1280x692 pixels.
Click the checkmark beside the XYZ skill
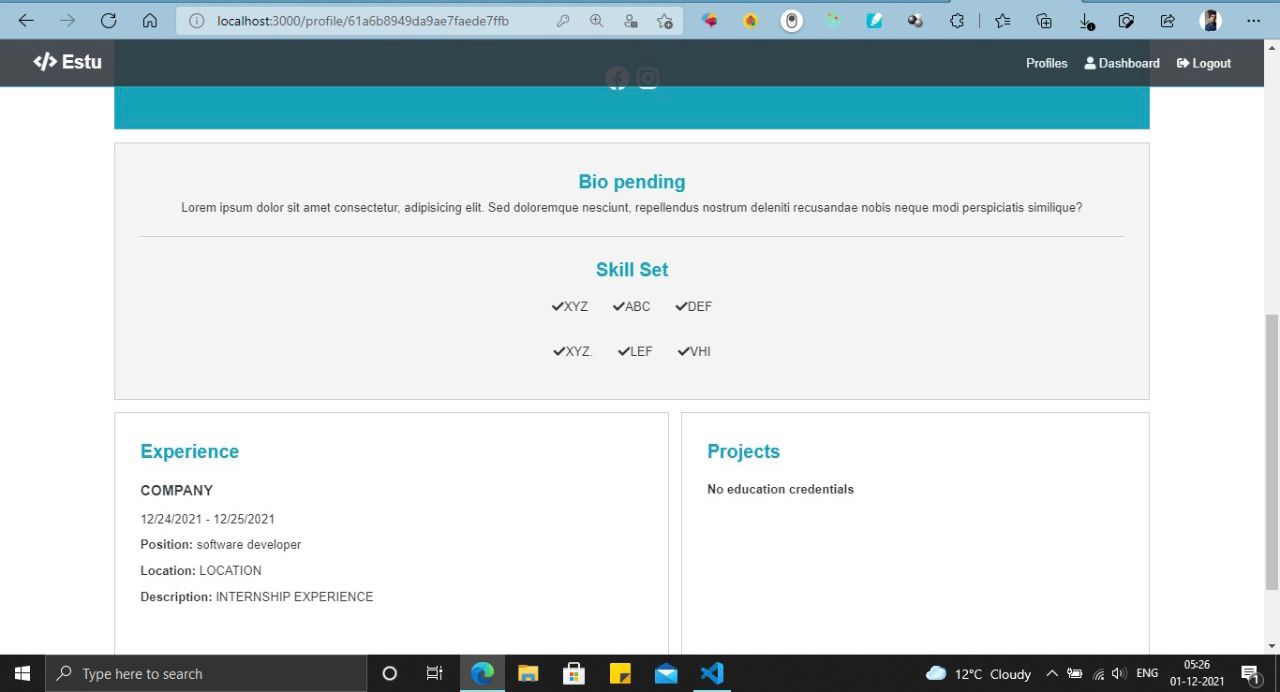coord(557,306)
